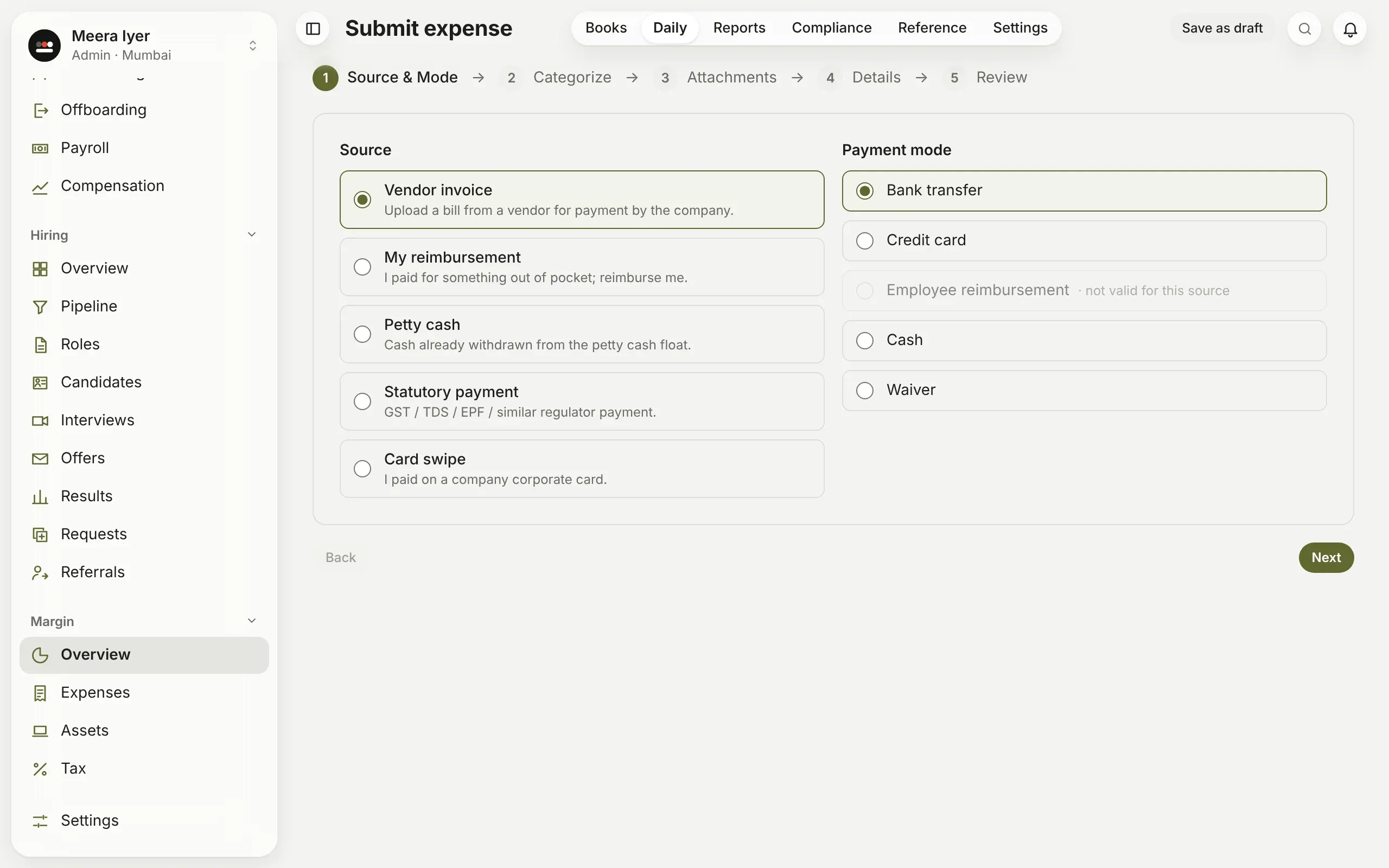Select Petty cash source option
The image size is (1389, 868).
(x=582, y=334)
